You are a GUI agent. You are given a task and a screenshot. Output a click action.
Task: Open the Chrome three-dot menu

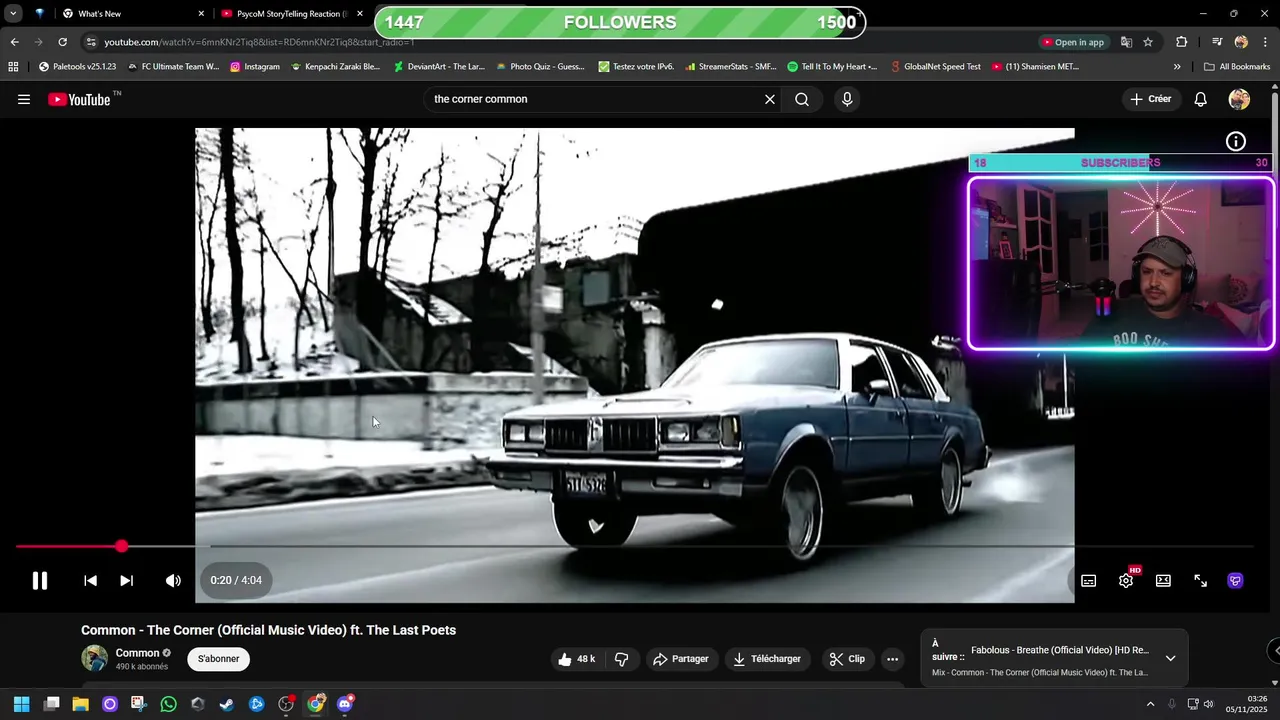[x=1265, y=42]
